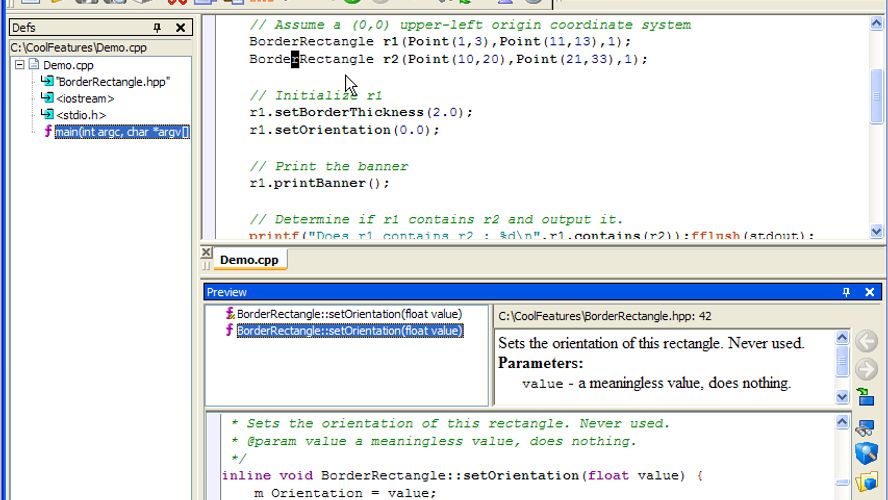Viewport: 888px width, 500px height.
Task: Click "// Determine if r1 contains r2" comment
Action: [436, 219]
